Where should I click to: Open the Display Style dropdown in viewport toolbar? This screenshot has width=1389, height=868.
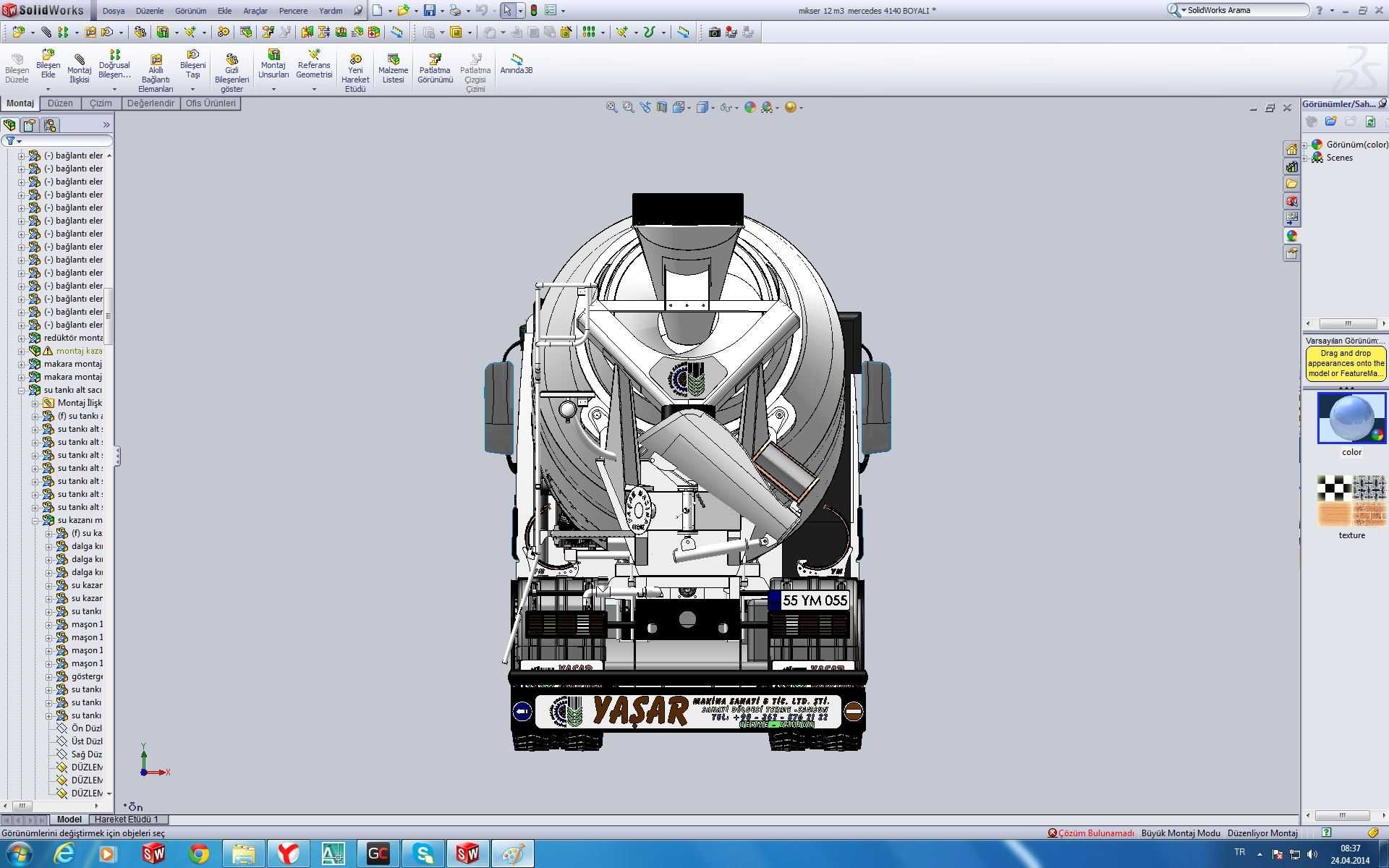point(713,108)
